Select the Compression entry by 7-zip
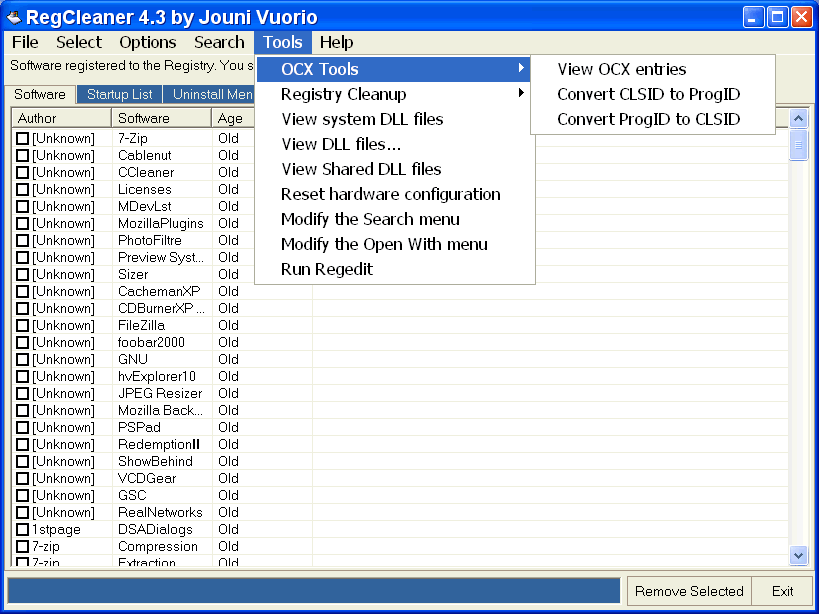The image size is (819, 614). tap(158, 547)
